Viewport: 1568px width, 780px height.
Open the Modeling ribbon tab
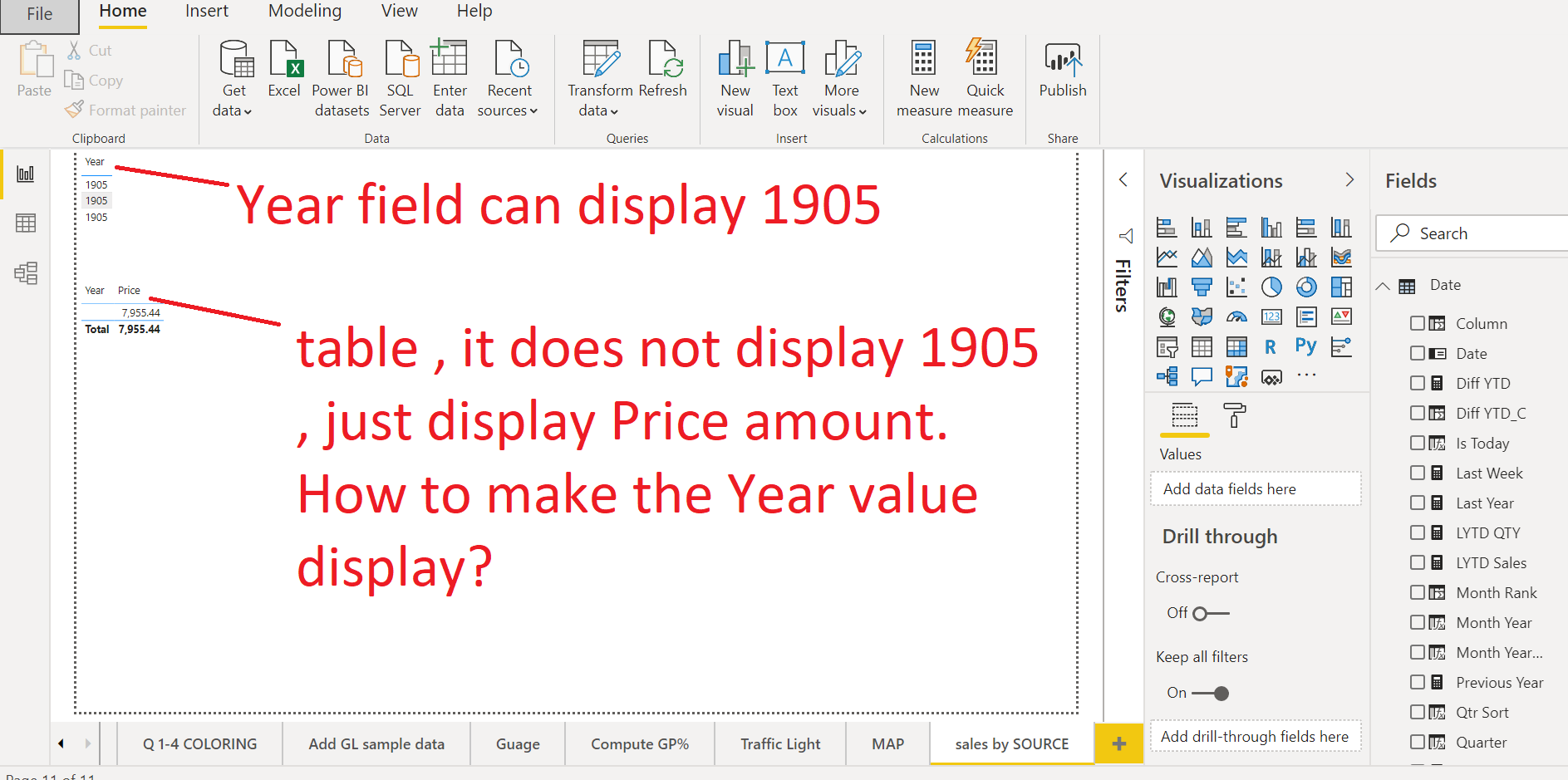click(x=305, y=12)
